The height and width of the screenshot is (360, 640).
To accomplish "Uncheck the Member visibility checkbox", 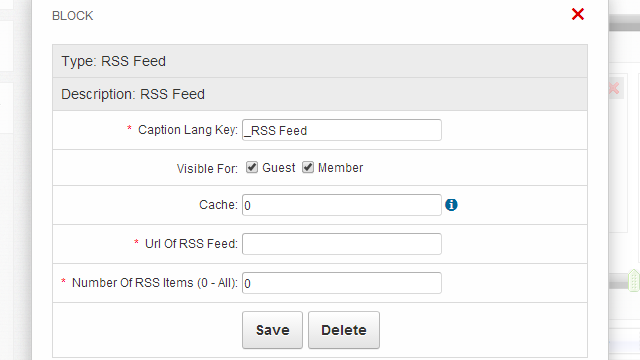I will coord(308,167).
